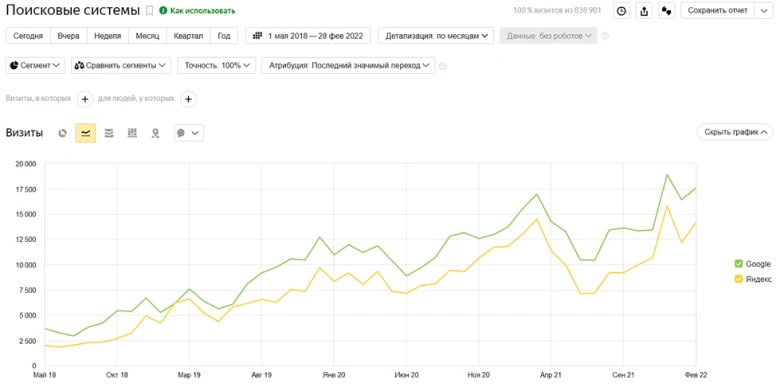Open the Точность: 100% dropdown
This screenshot has height=386, width=776.
(x=217, y=65)
